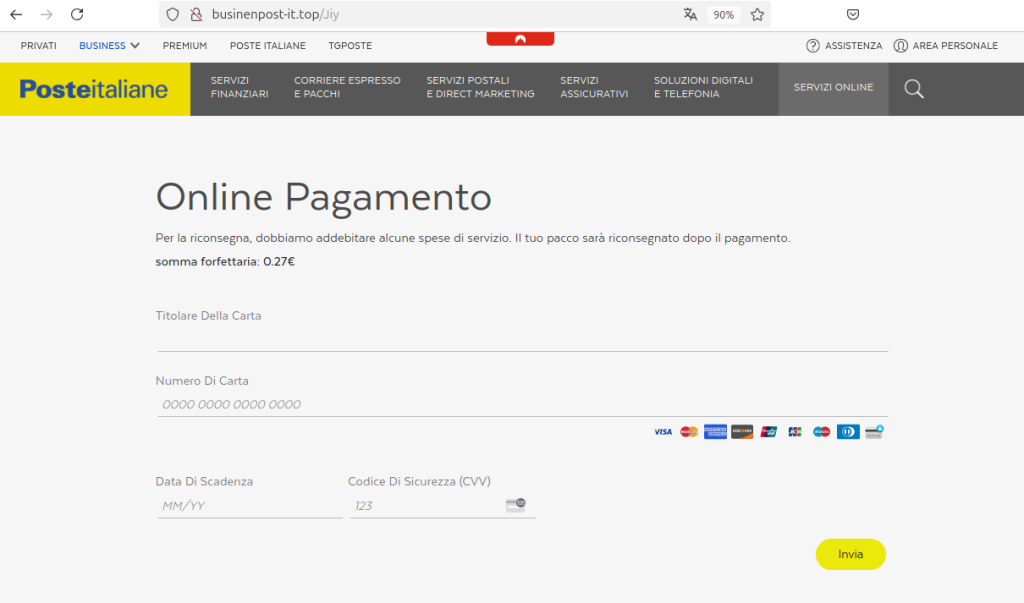The image size is (1024, 603).
Task: Open the Servizi Assicurativi menu
Action: point(594,87)
